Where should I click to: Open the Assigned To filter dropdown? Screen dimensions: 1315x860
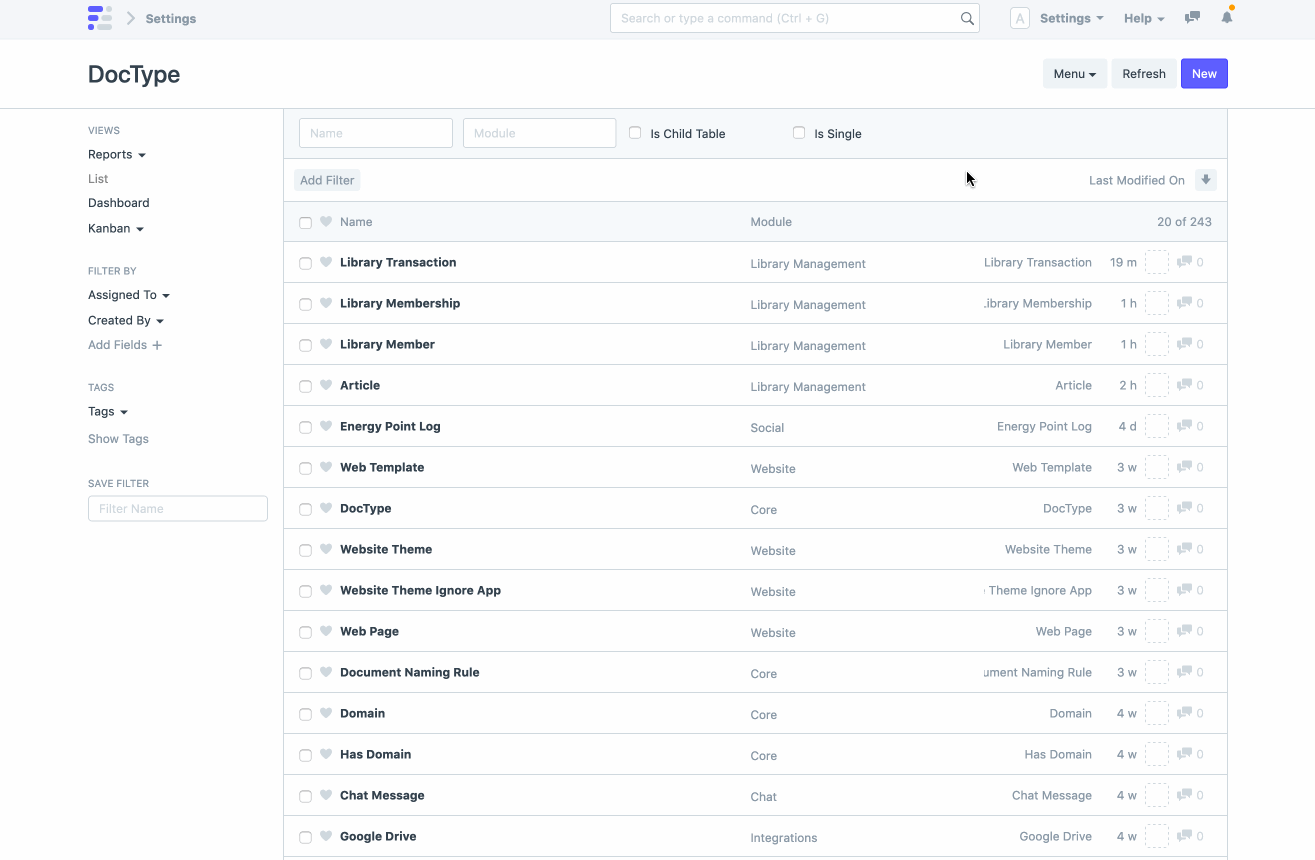point(129,294)
